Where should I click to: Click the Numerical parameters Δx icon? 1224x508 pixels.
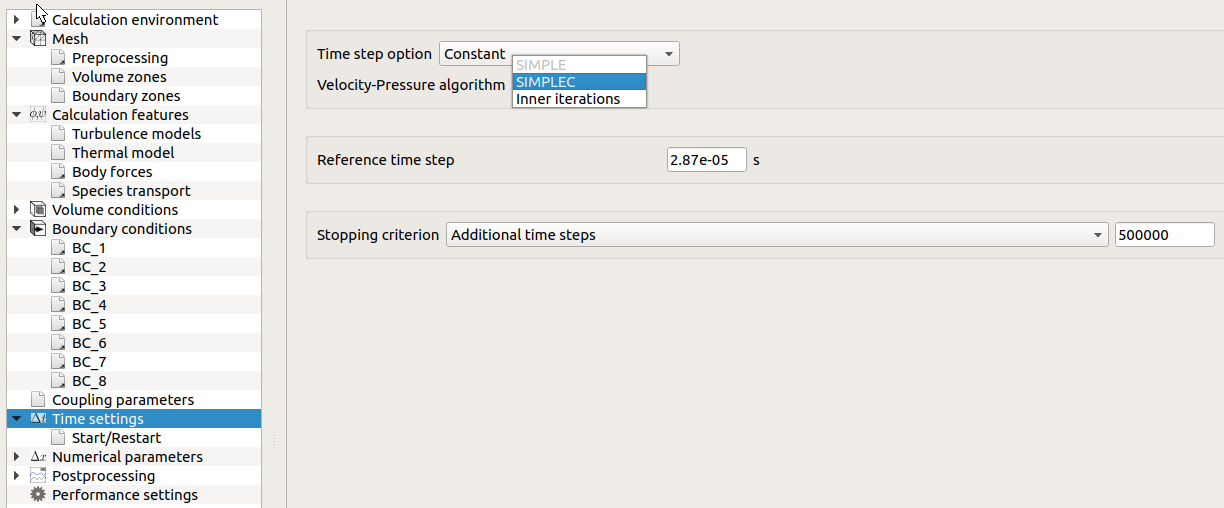click(39, 457)
